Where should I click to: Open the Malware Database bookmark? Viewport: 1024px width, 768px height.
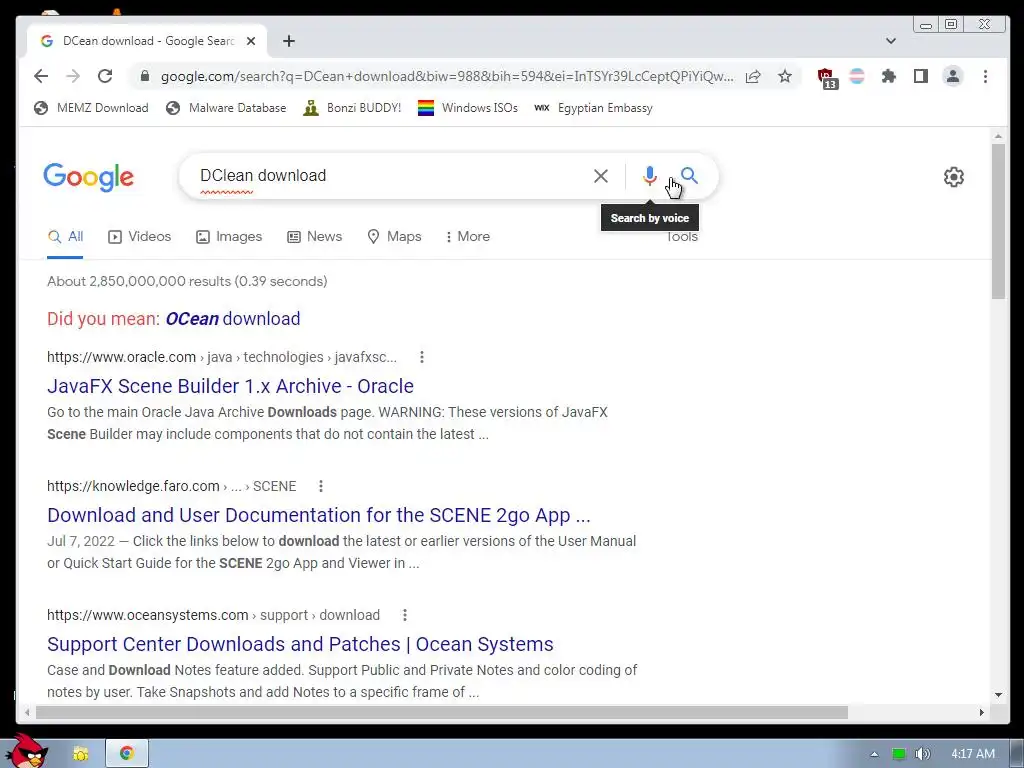click(226, 108)
